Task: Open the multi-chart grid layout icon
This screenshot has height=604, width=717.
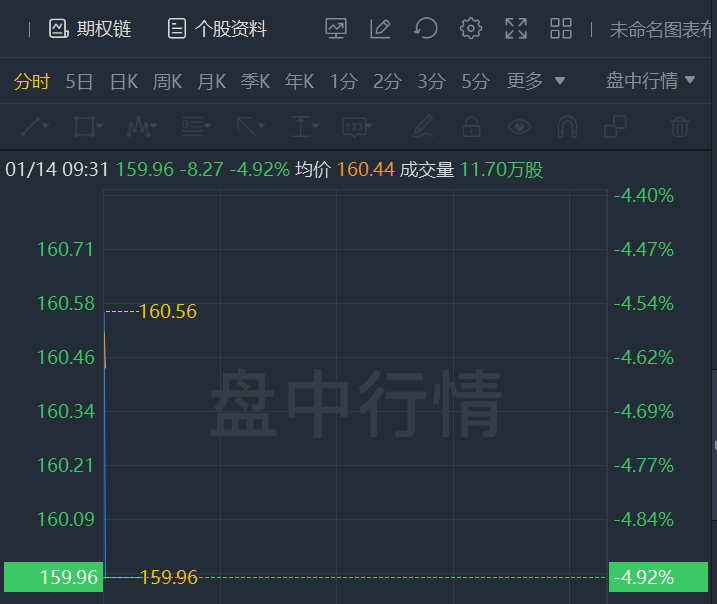Action: 561,28
